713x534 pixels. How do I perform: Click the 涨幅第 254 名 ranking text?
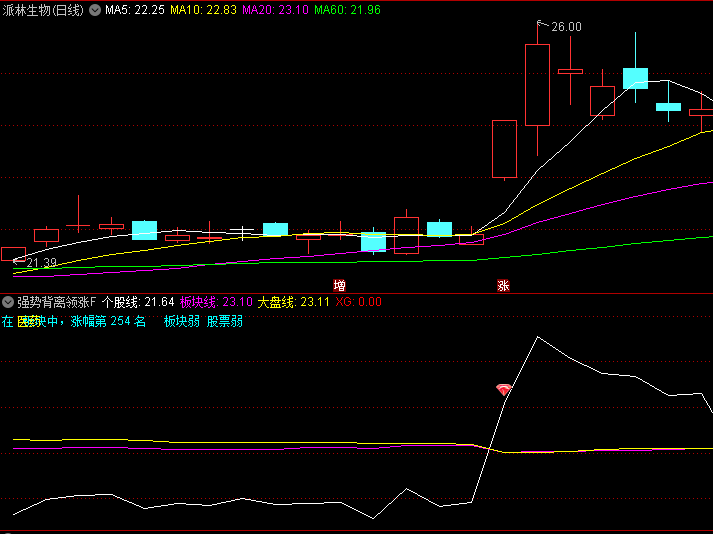[x=108, y=322]
